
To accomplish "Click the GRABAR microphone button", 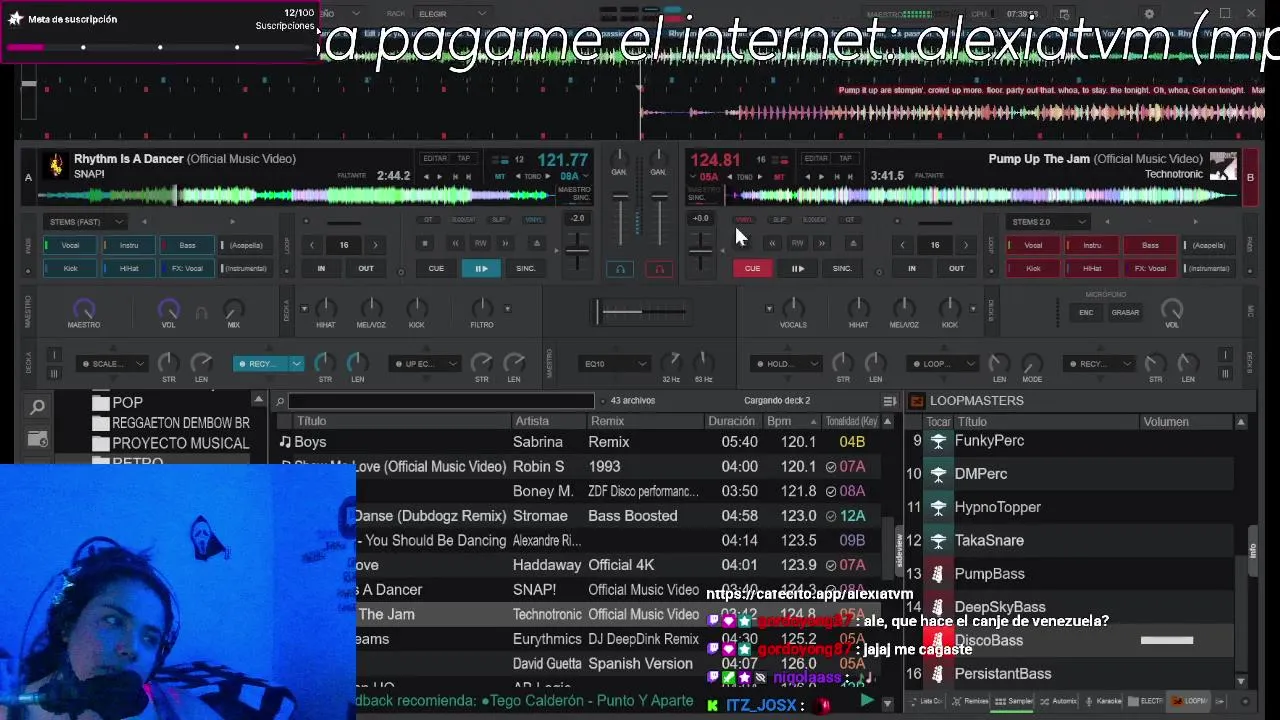I will 1125,312.
